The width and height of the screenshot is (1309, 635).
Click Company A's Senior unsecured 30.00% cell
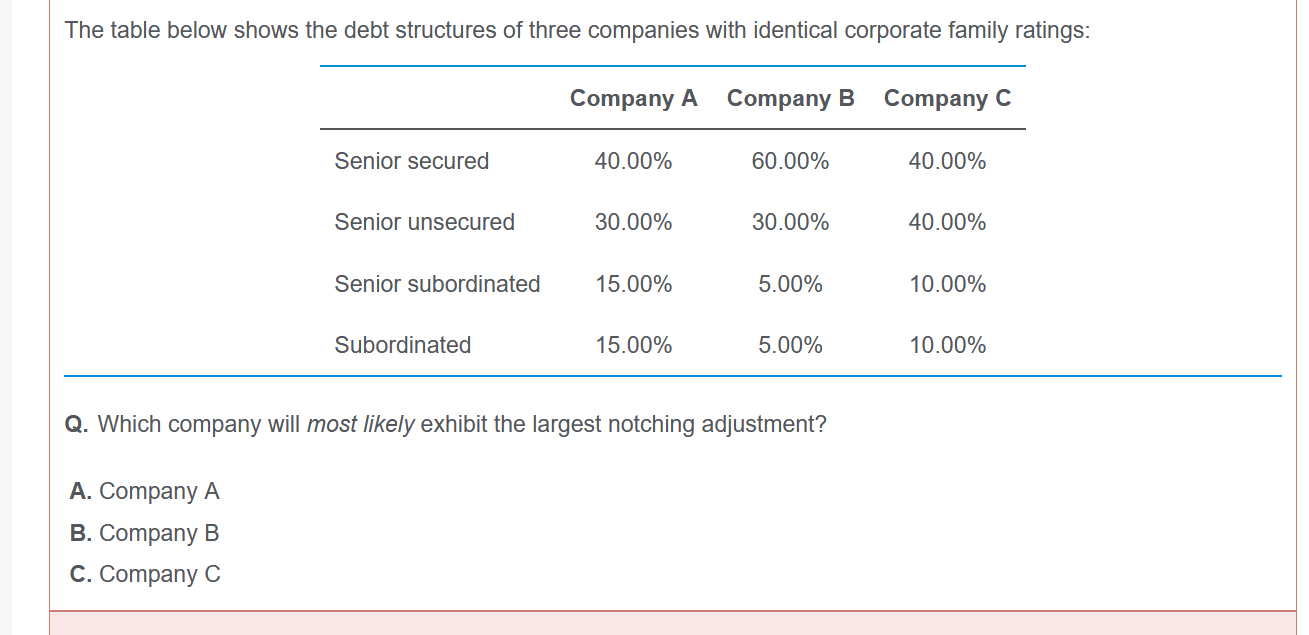pos(633,222)
